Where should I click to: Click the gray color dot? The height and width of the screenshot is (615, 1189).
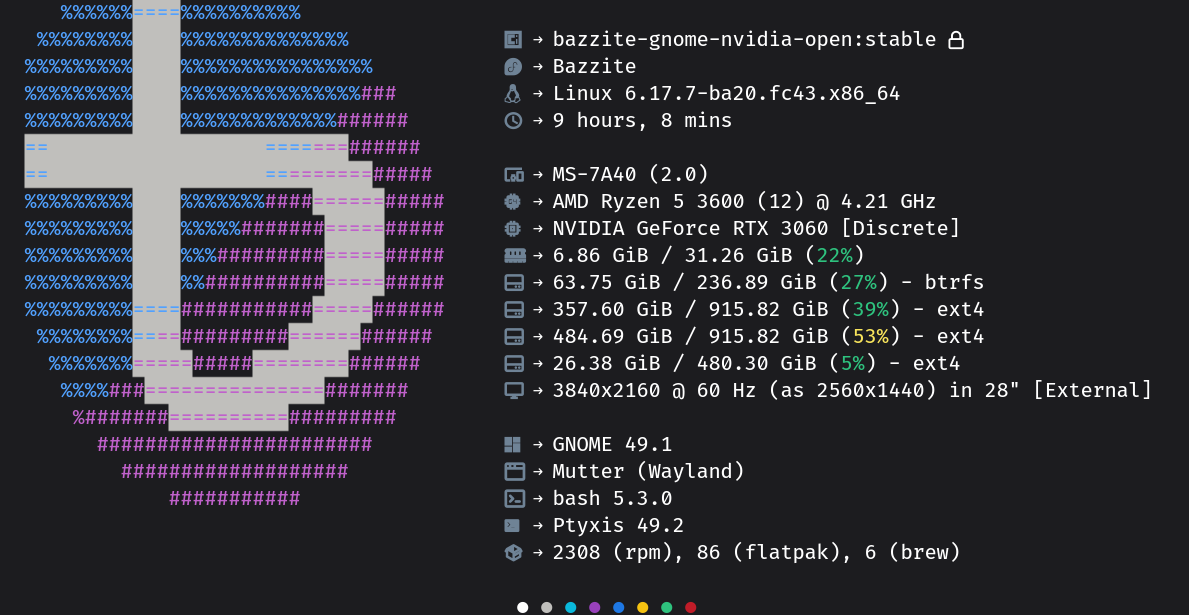[x=547, y=607]
